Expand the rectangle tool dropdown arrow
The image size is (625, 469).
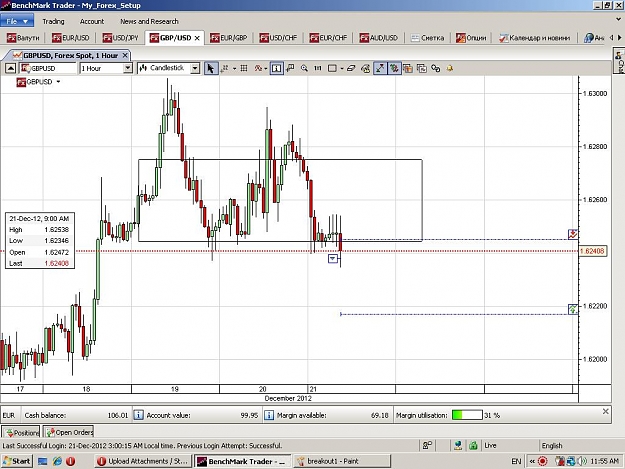coord(342,69)
